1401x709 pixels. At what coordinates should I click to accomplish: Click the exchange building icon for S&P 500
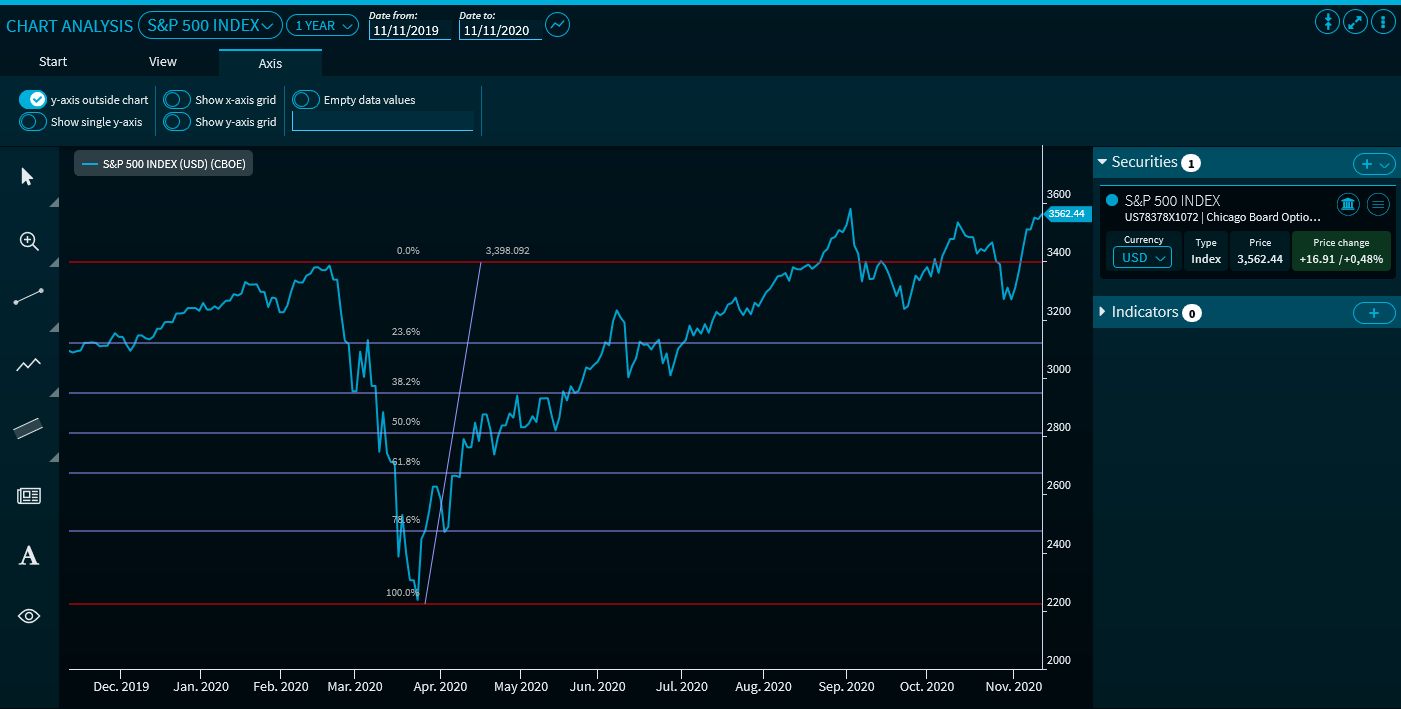[1347, 205]
